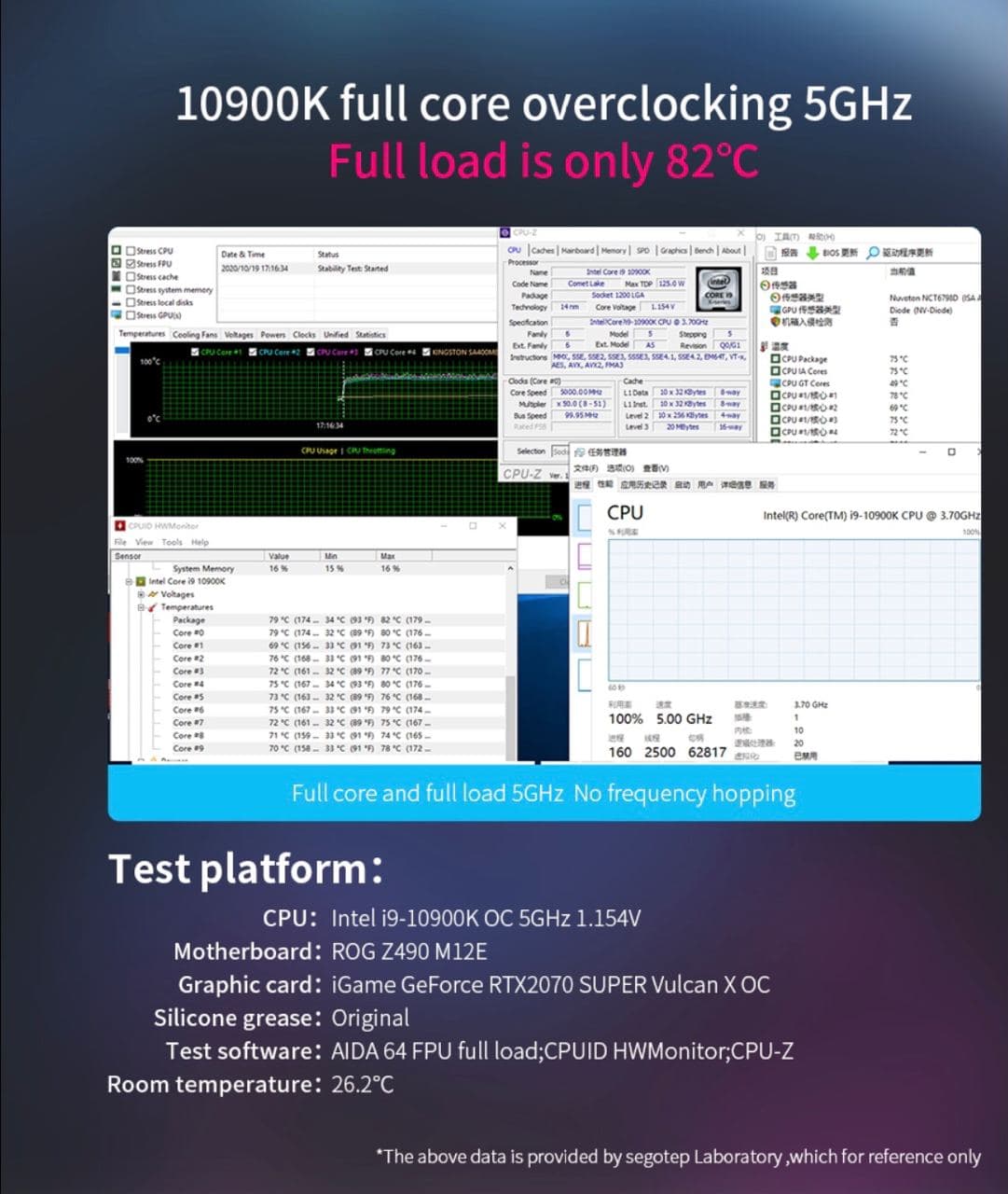Enable the Stress CPU checkbox
This screenshot has height=1194, width=1008.
(131, 251)
